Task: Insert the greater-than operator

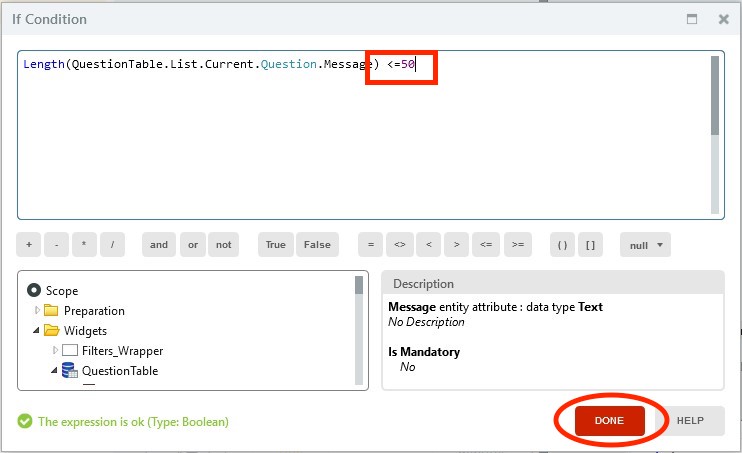Action: coord(456,245)
